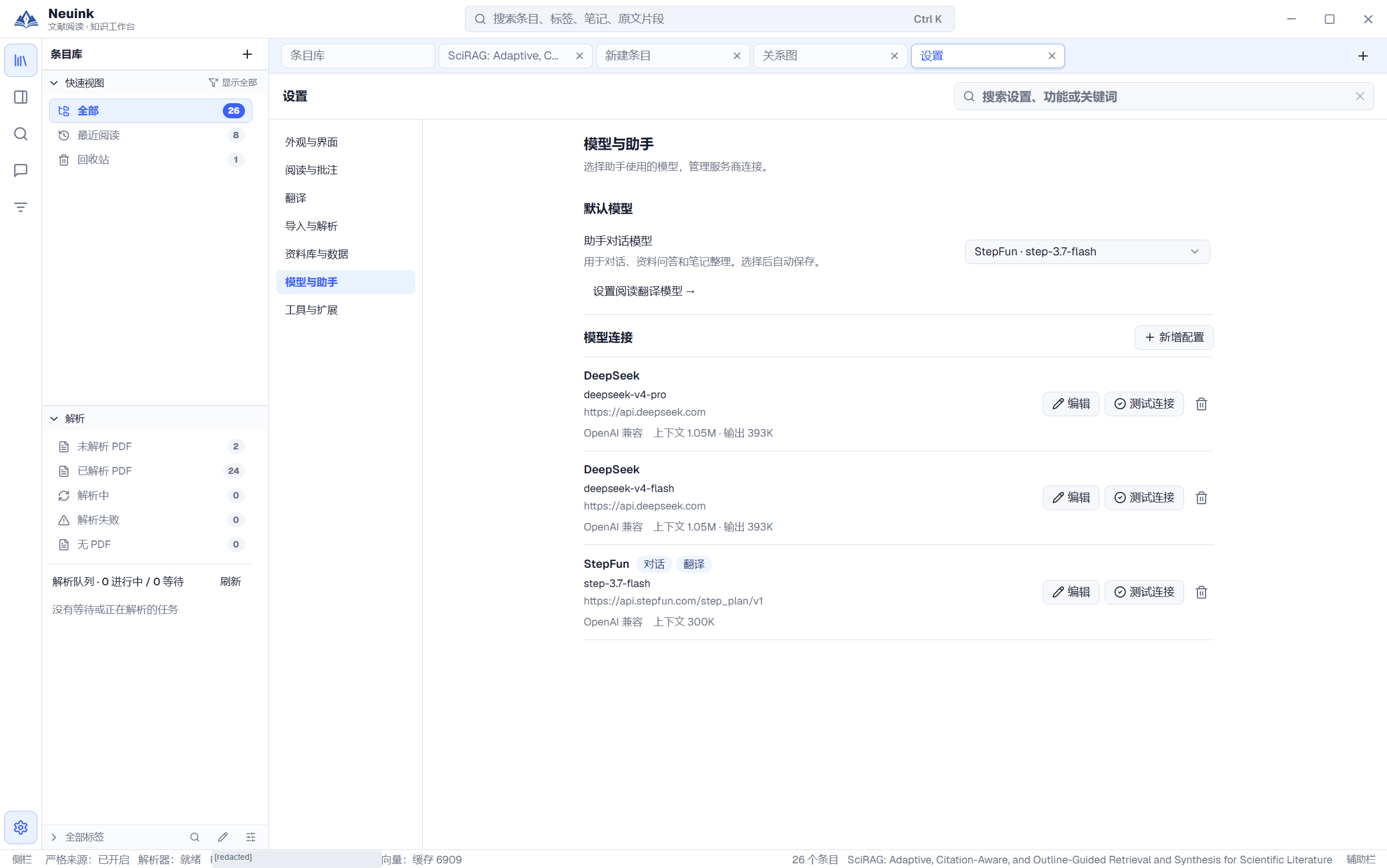
Task: Select the 全部 quick view
Action: pos(150,111)
